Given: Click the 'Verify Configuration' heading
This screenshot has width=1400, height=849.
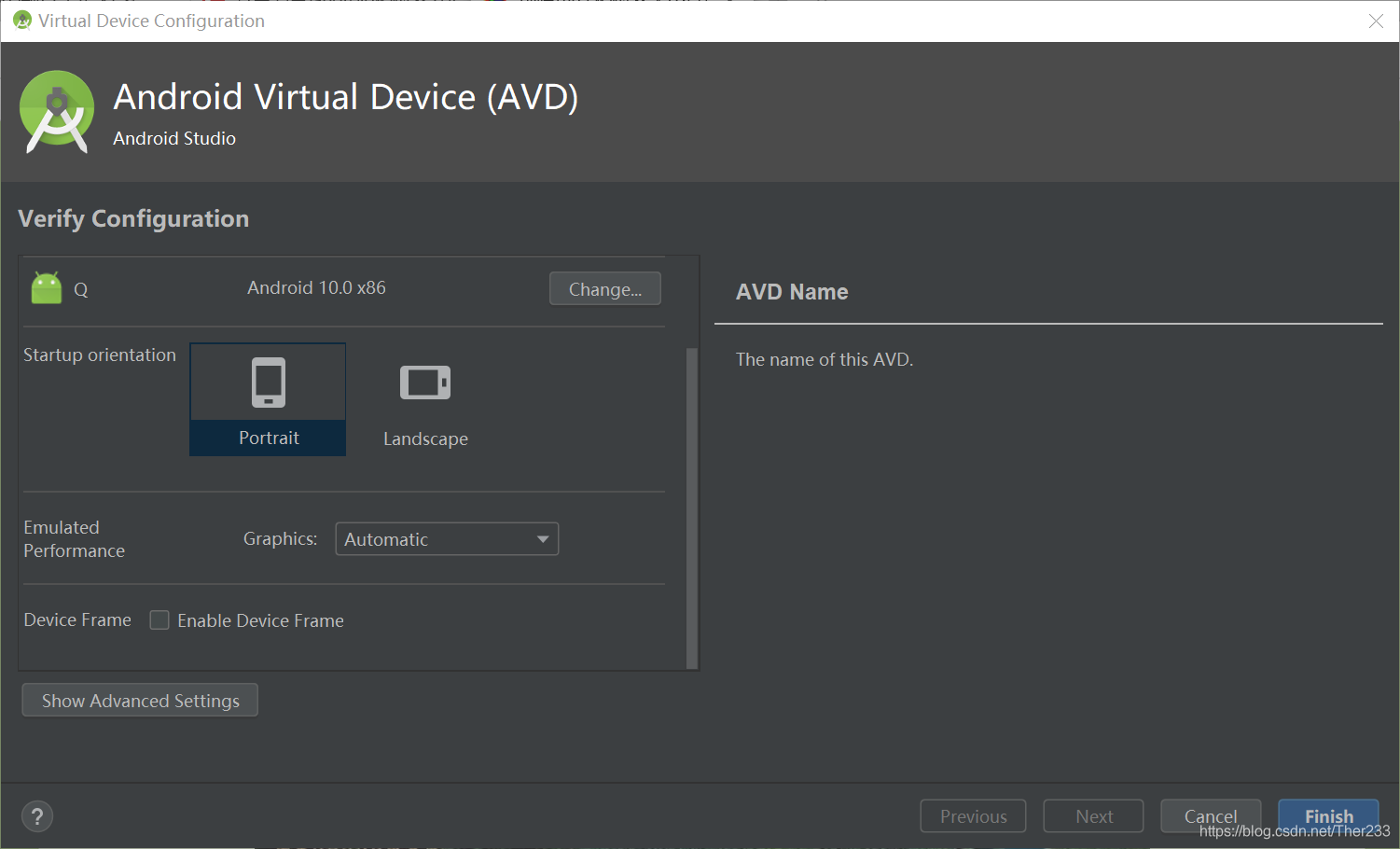Looking at the screenshot, I should [133, 218].
